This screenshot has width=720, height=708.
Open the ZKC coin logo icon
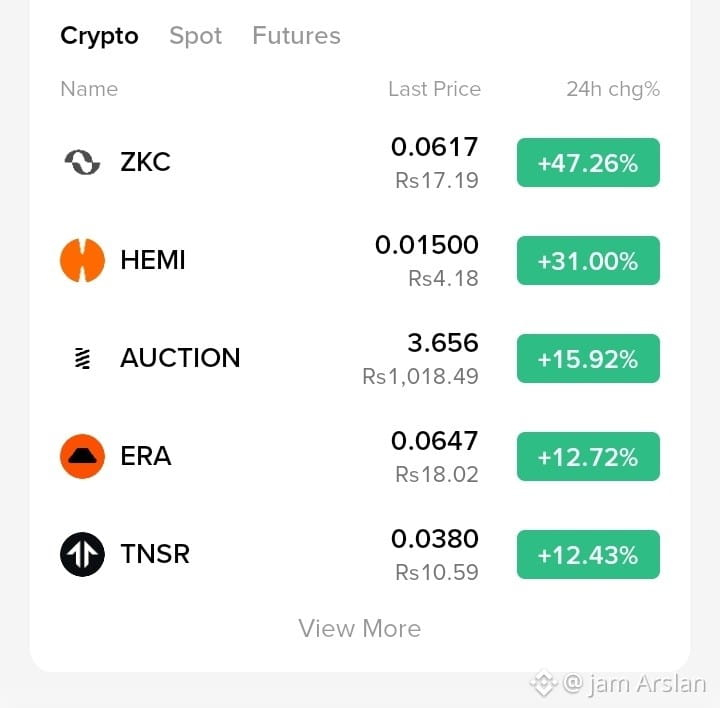pyautogui.click(x=82, y=162)
